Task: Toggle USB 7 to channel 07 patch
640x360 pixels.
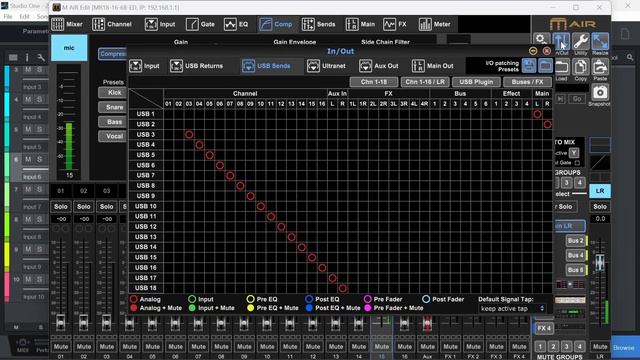Action: [x=230, y=176]
